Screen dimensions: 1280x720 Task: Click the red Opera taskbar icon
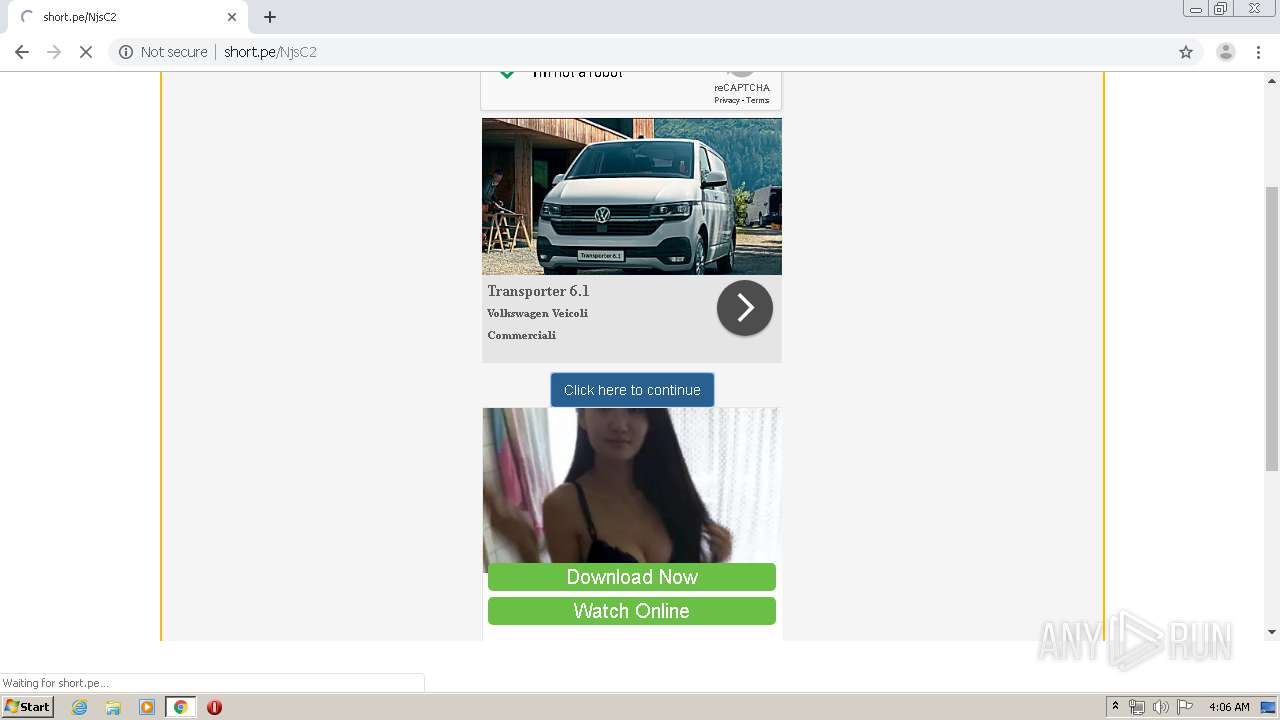214,707
